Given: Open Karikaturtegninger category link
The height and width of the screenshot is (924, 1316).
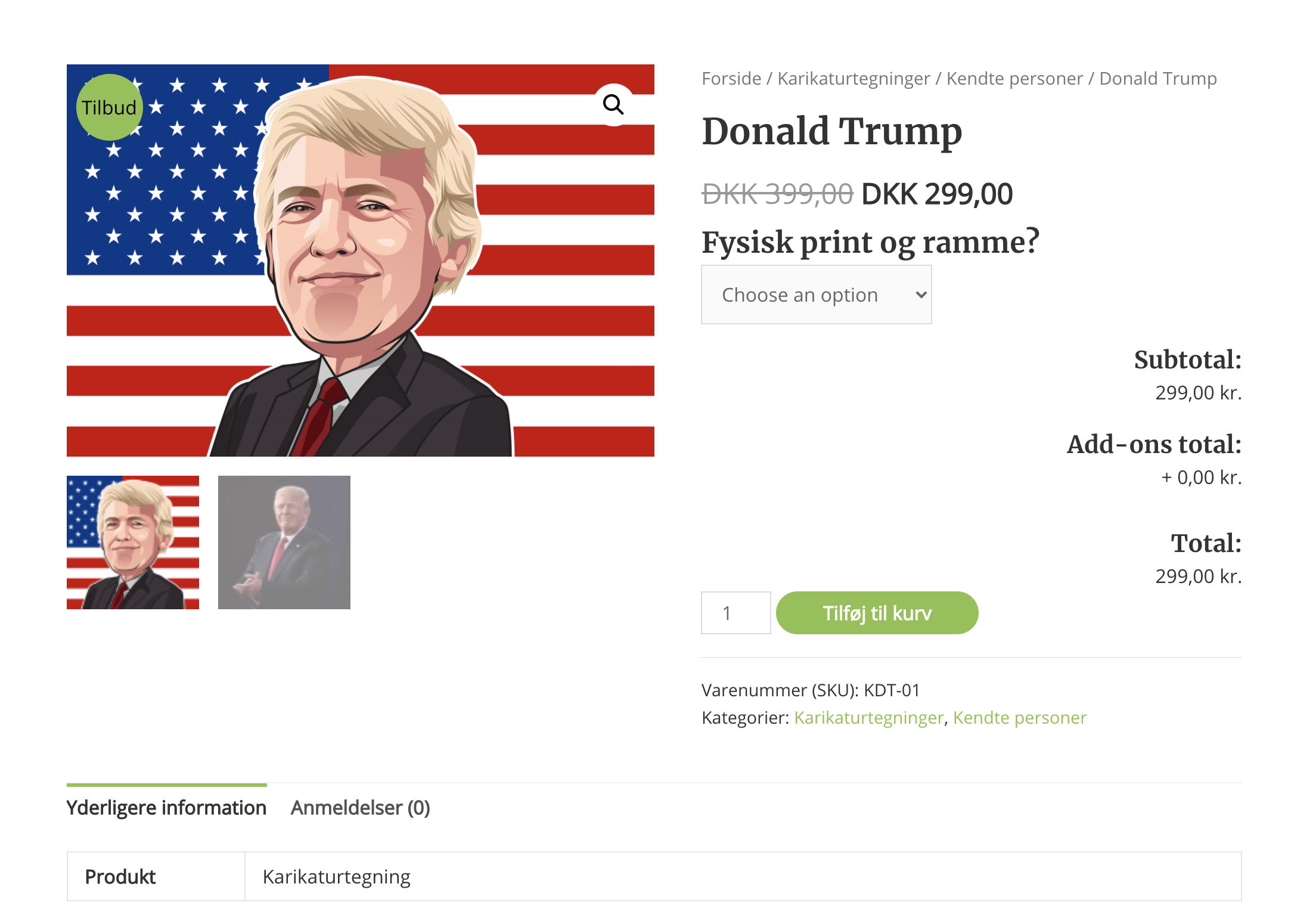Looking at the screenshot, I should click(869, 718).
